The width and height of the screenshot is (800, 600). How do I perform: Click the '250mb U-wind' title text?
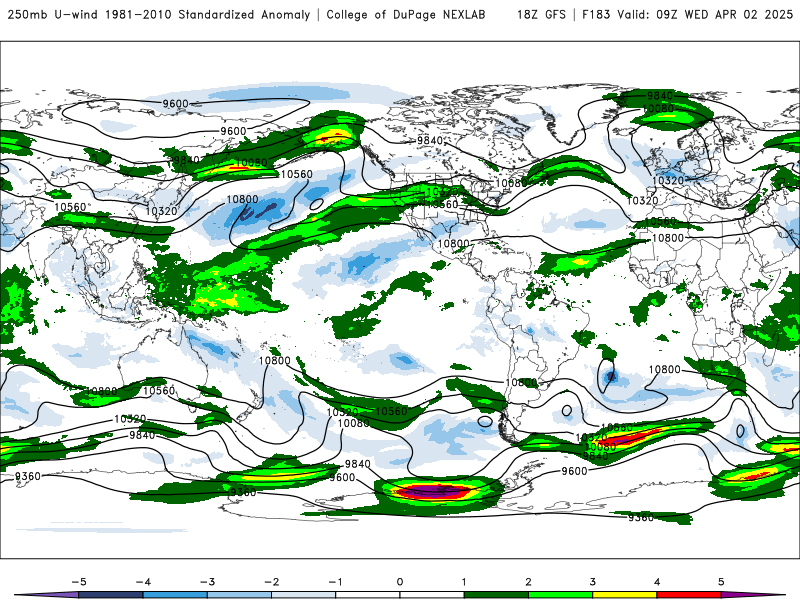[x=52, y=14]
